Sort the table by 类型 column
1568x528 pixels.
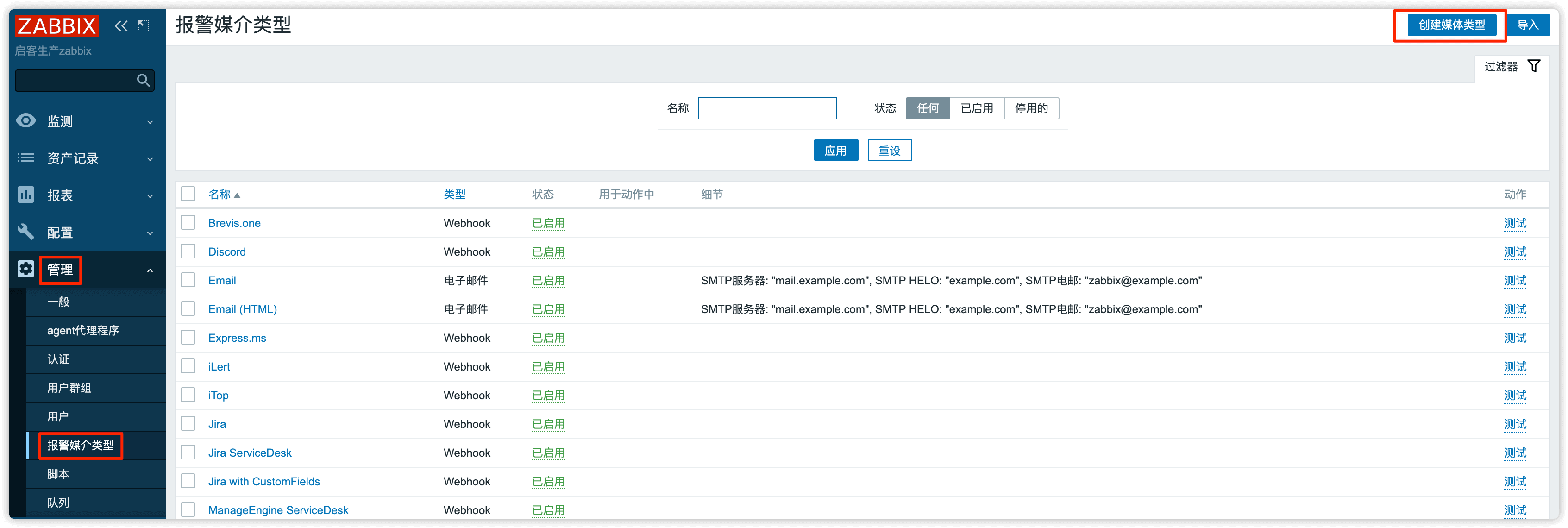click(x=454, y=194)
